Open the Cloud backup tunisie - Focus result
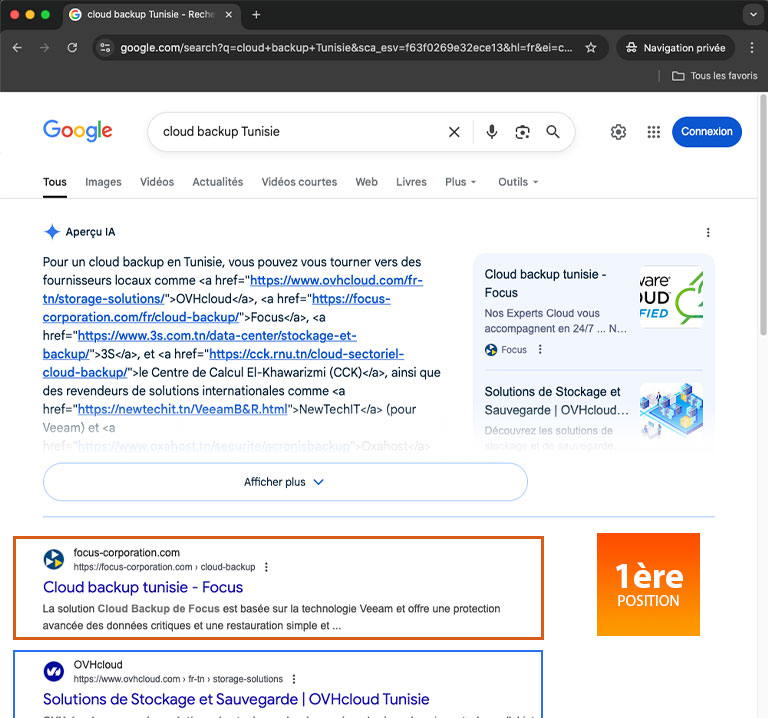The height and width of the screenshot is (718, 768). pyautogui.click(x=143, y=587)
